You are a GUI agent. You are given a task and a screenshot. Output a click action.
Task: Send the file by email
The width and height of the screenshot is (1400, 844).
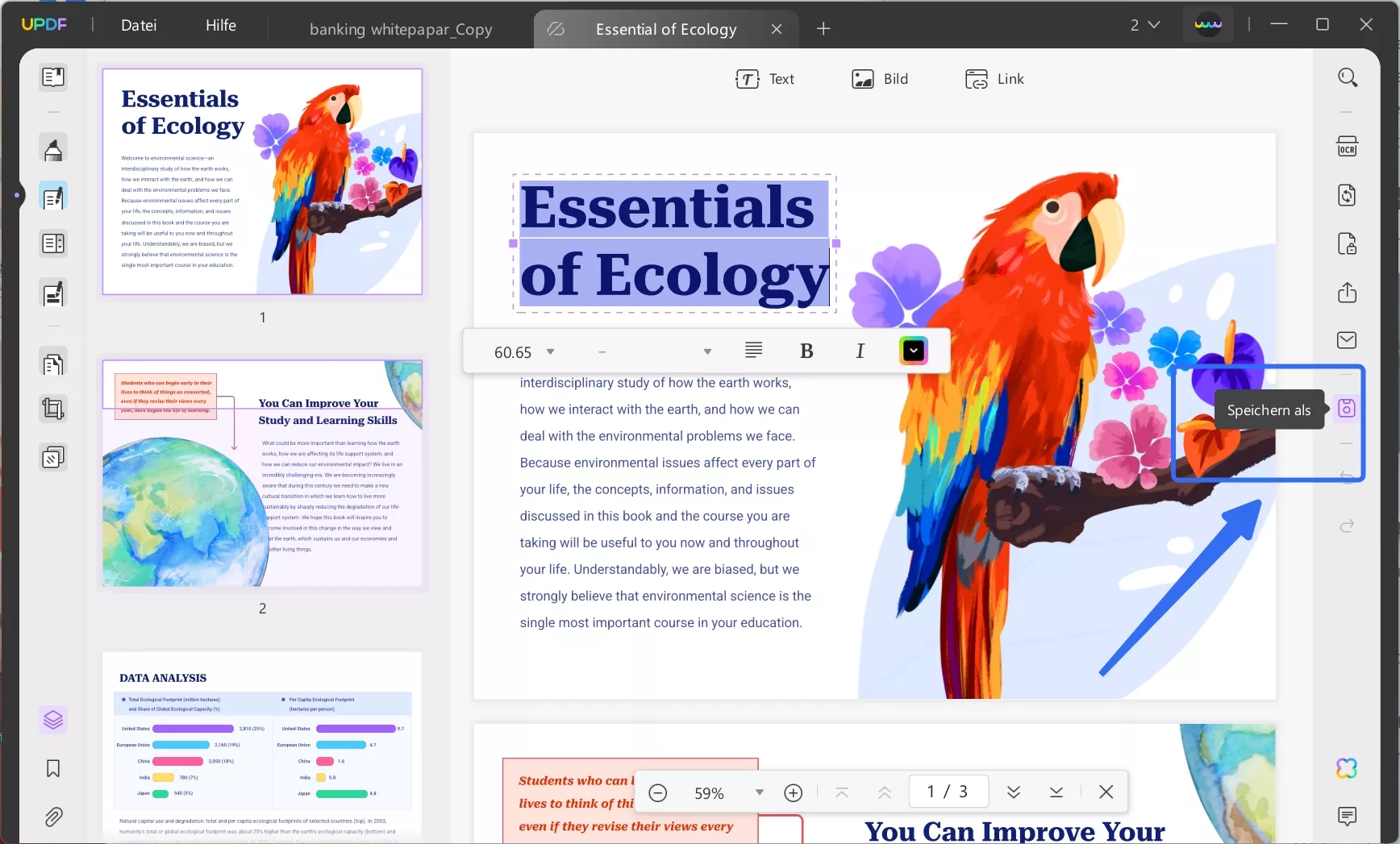click(1348, 340)
